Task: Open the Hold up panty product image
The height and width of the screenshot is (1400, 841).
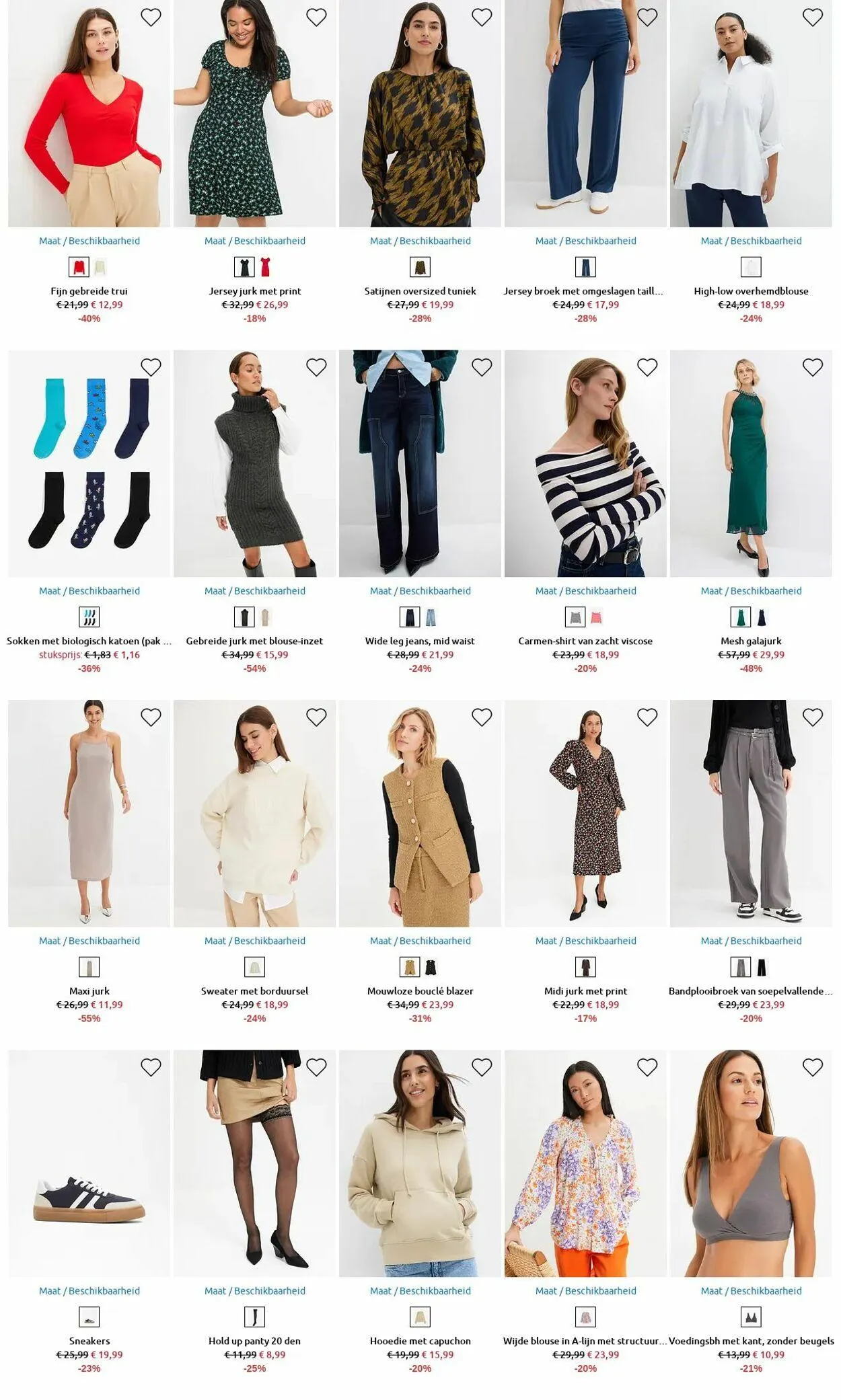Action: [x=254, y=1163]
